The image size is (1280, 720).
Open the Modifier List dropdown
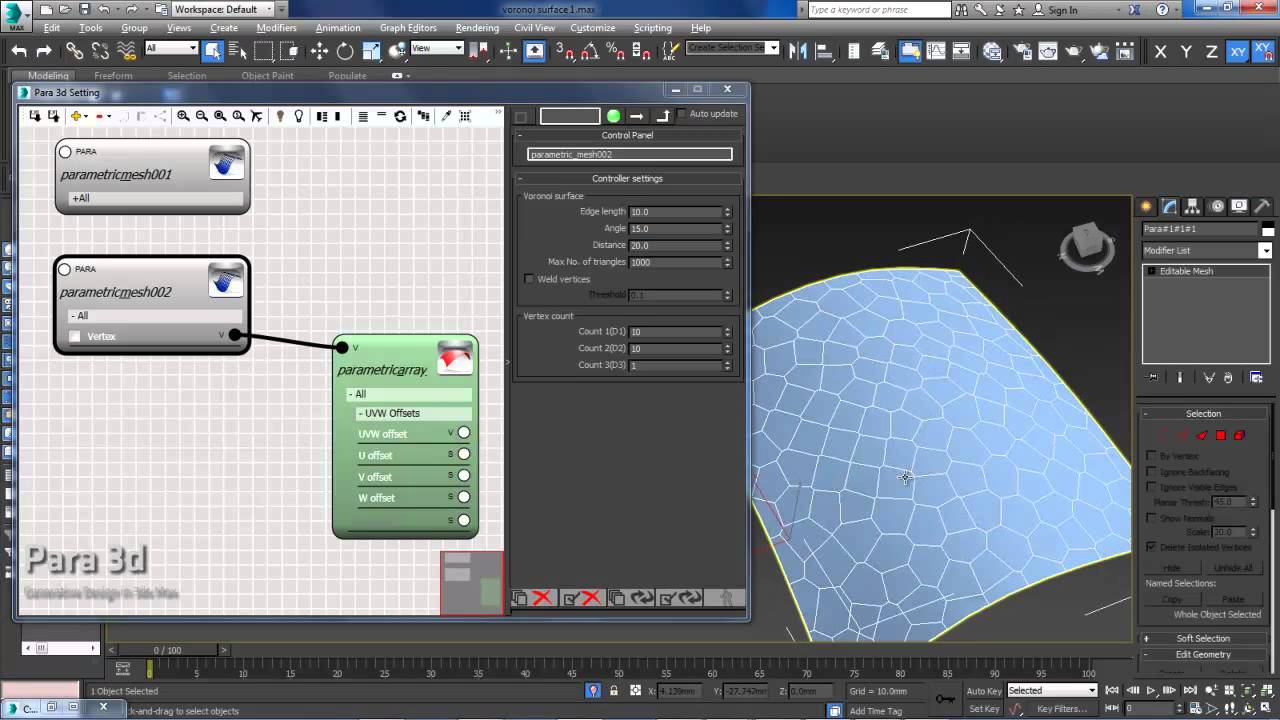click(x=1207, y=250)
